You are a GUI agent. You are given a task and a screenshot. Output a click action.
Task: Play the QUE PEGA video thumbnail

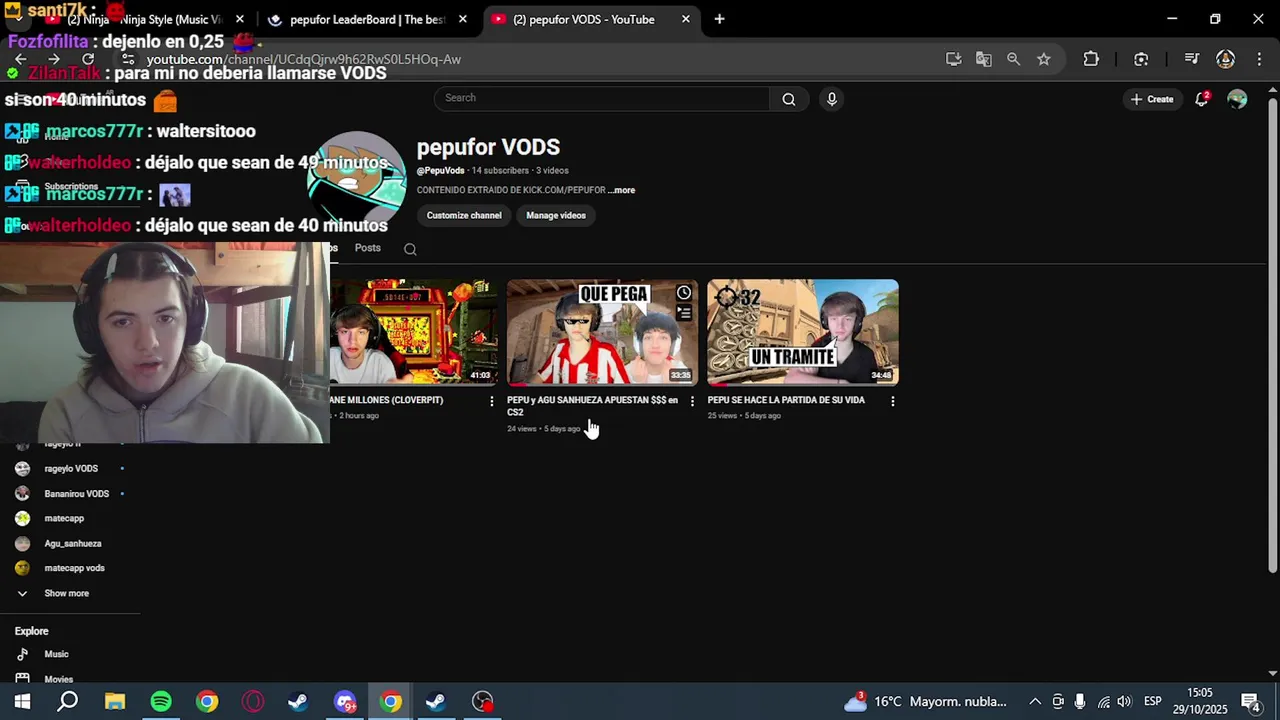coord(603,332)
